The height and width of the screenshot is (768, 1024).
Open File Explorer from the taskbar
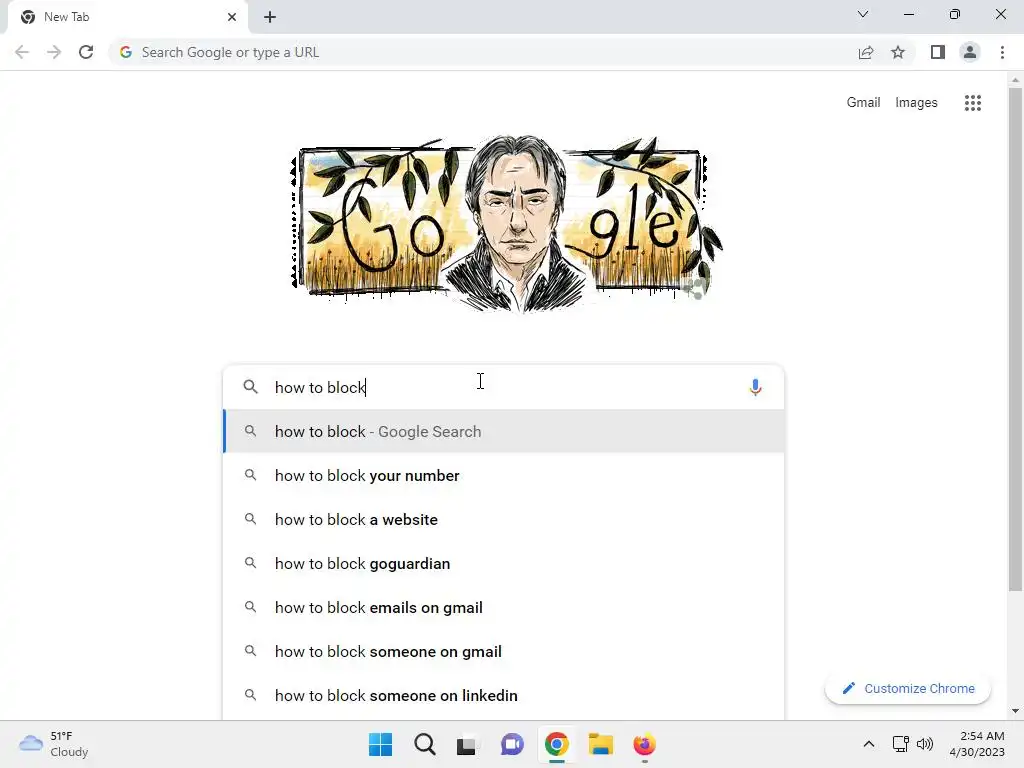(600, 744)
